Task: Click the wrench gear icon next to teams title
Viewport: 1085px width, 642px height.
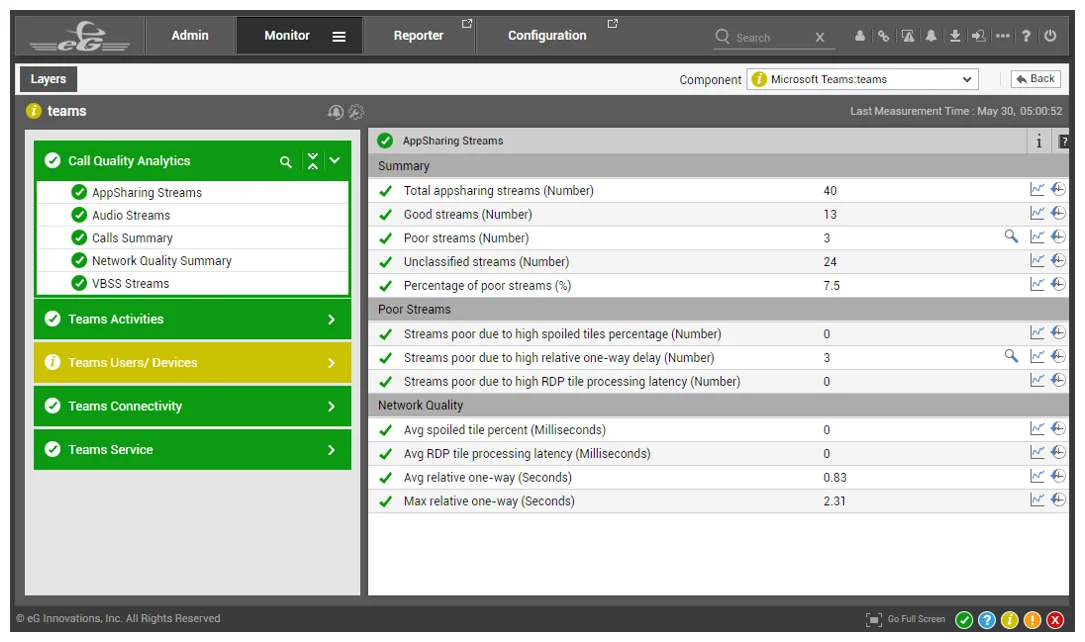Action: (356, 111)
